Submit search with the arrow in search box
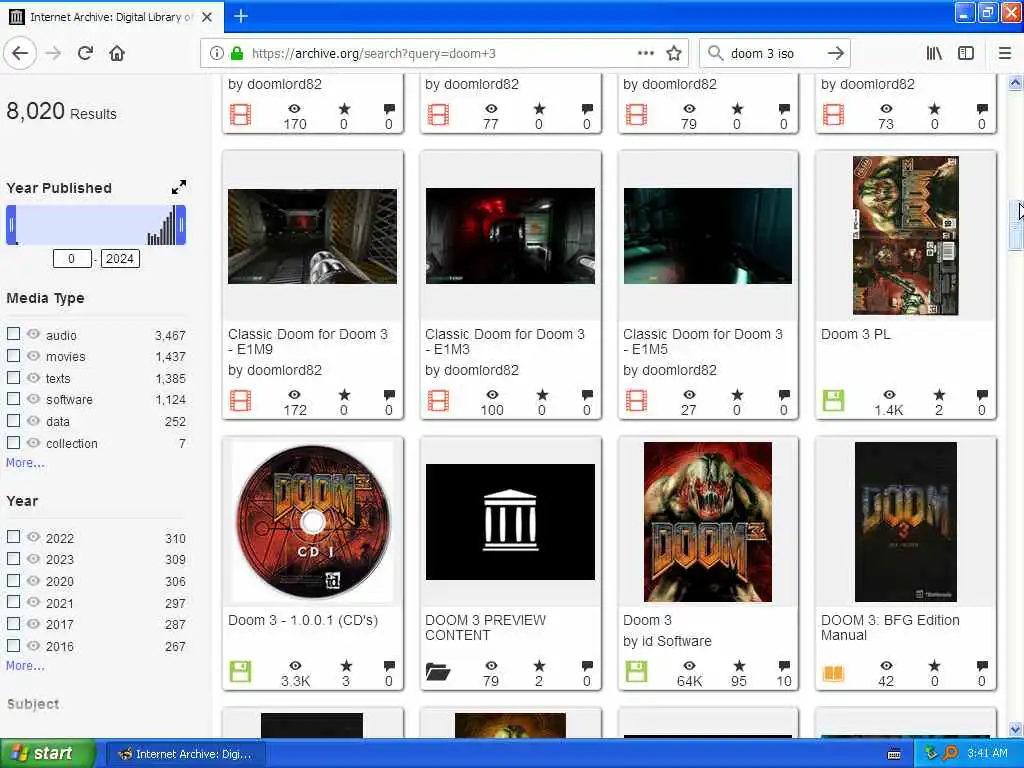Image resolution: width=1024 pixels, height=768 pixels. [x=835, y=54]
